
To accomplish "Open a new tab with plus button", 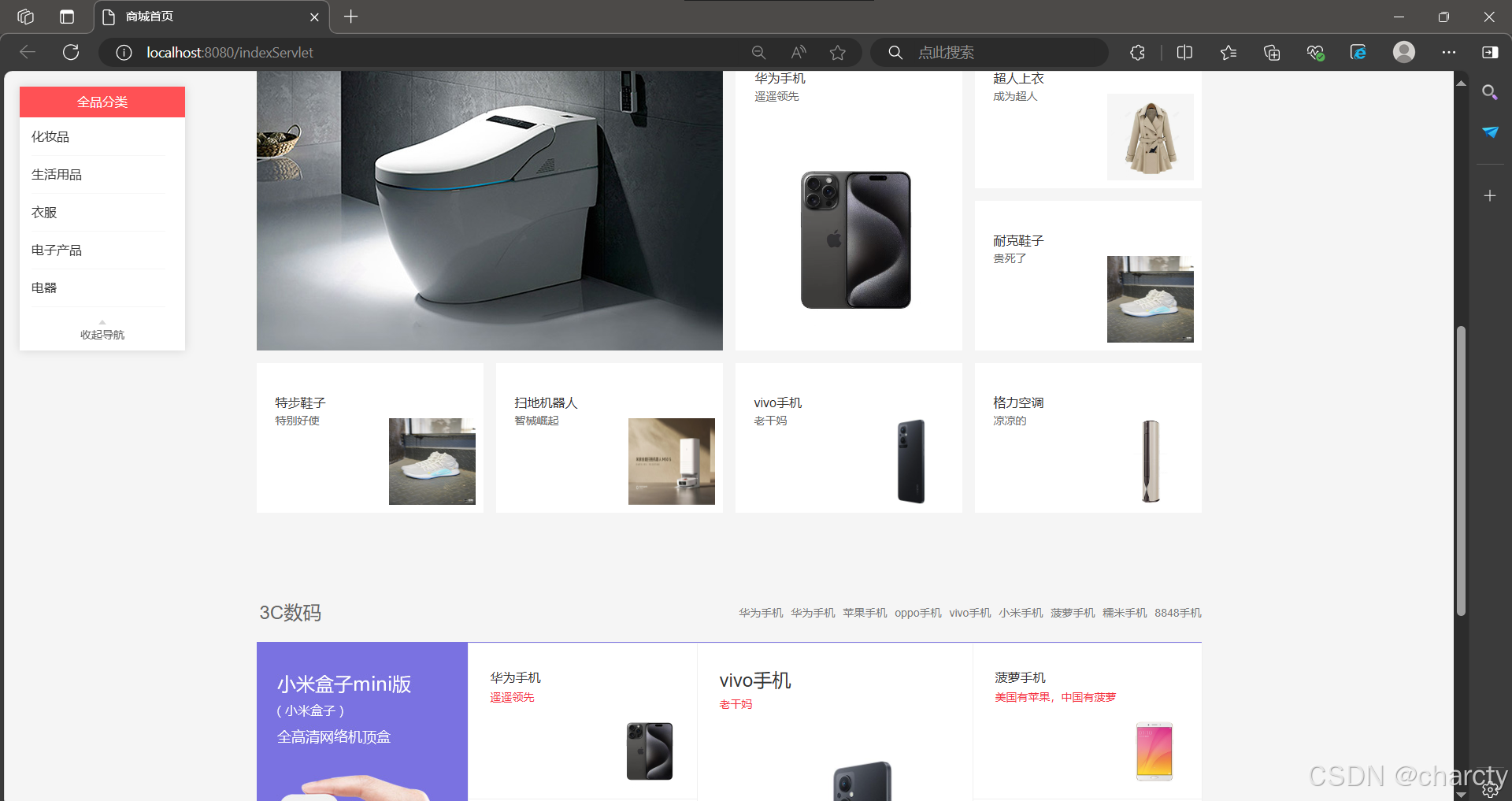I will (x=351, y=17).
